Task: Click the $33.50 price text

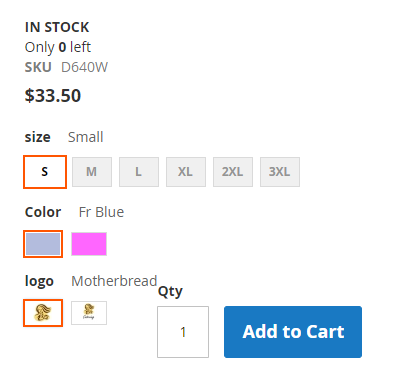Action: (53, 96)
